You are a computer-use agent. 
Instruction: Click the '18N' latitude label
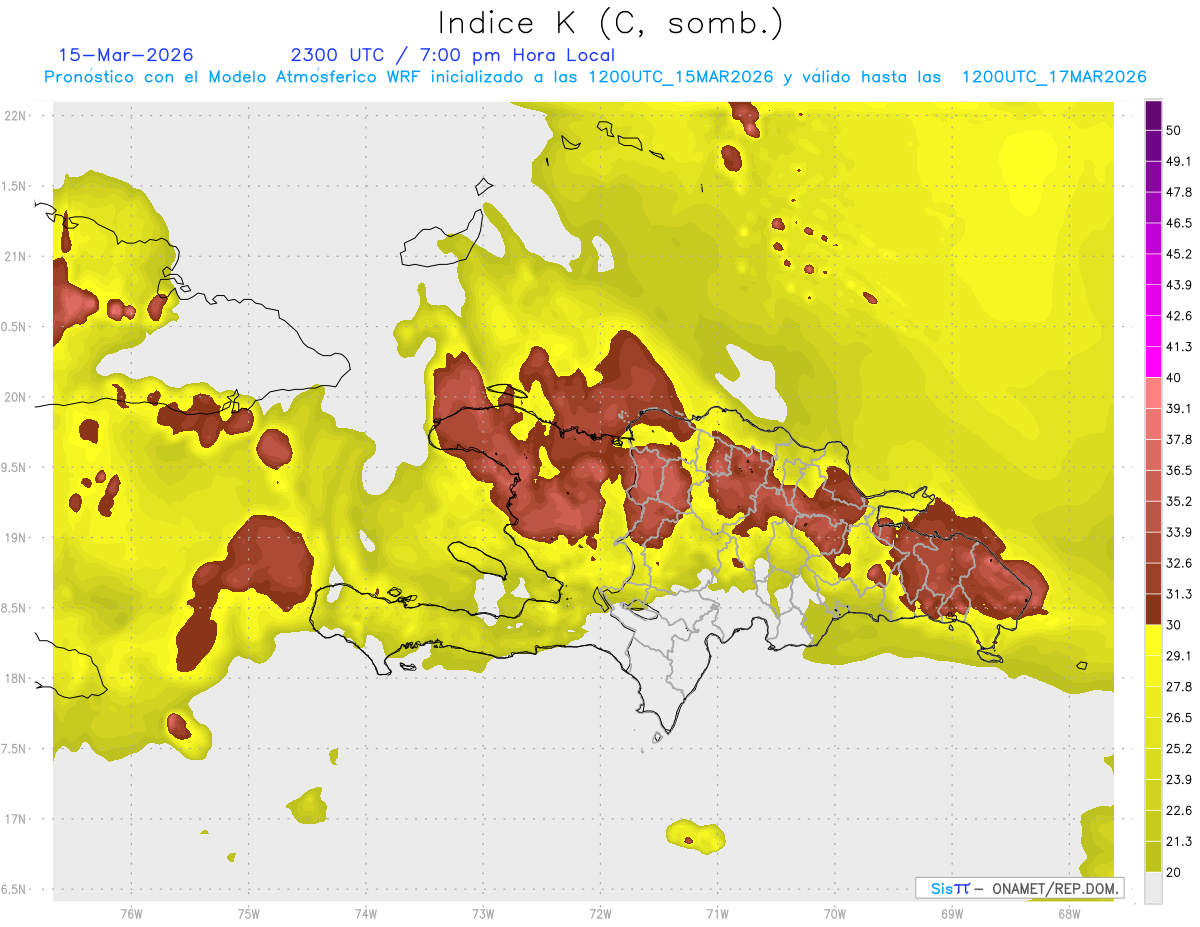pyautogui.click(x=16, y=678)
